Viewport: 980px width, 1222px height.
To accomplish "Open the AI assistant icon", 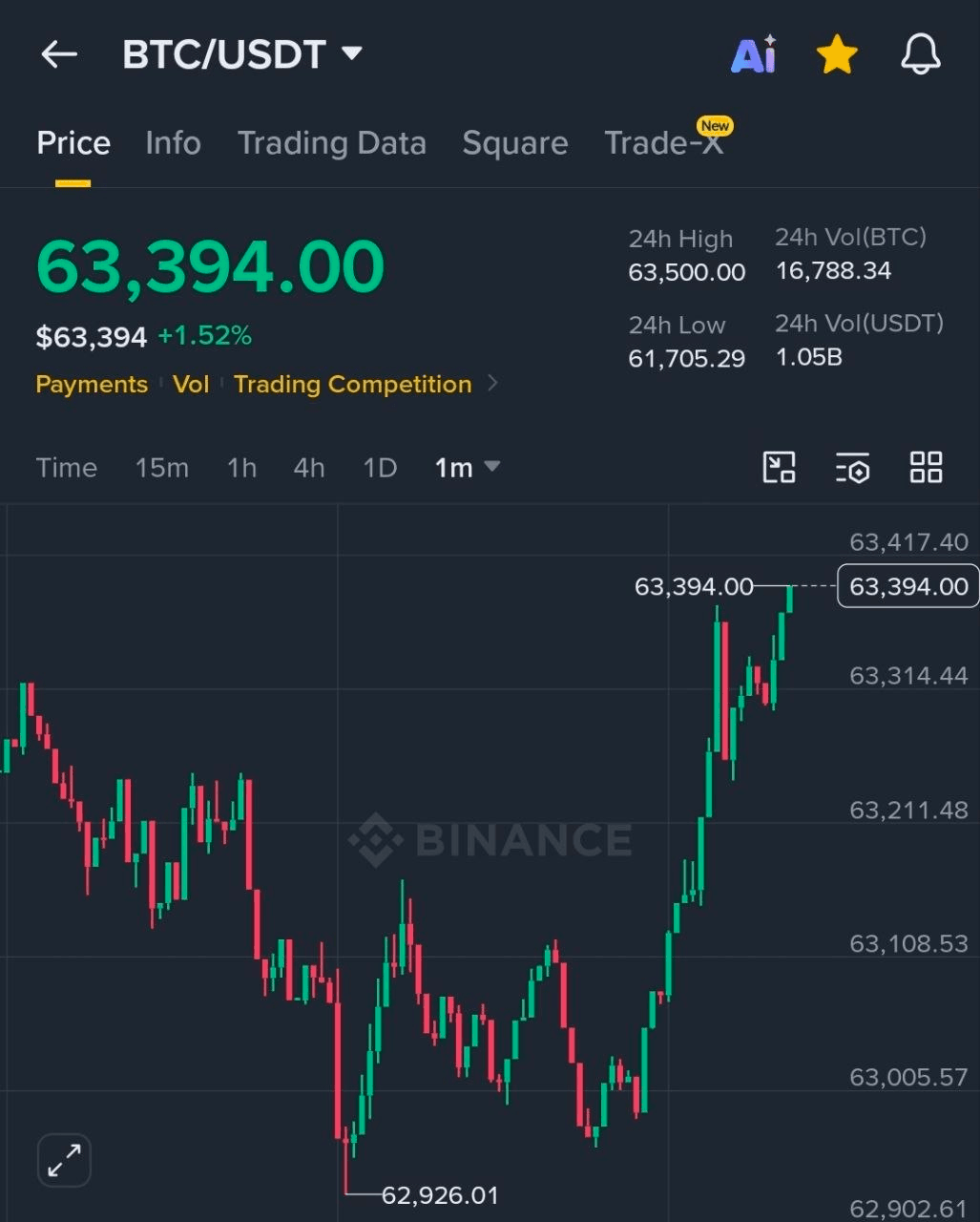I will click(x=754, y=54).
